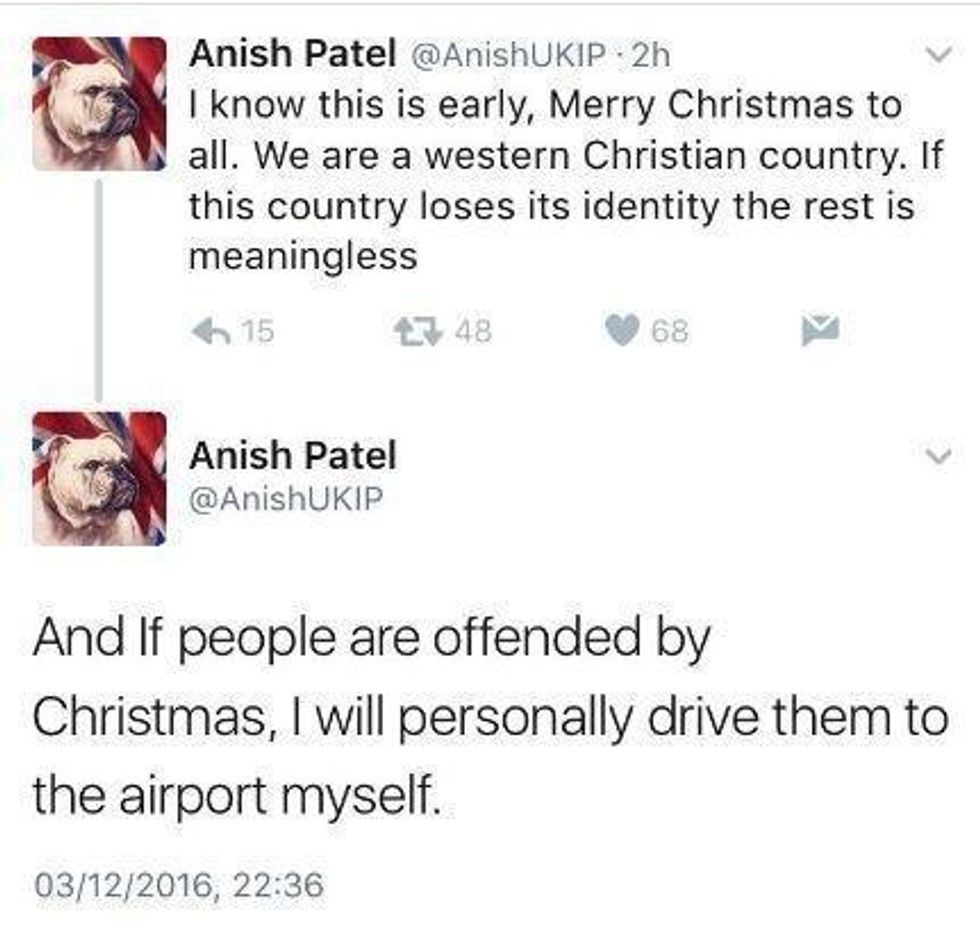Click the @AnishUKIP handle under the second name

(x=287, y=497)
